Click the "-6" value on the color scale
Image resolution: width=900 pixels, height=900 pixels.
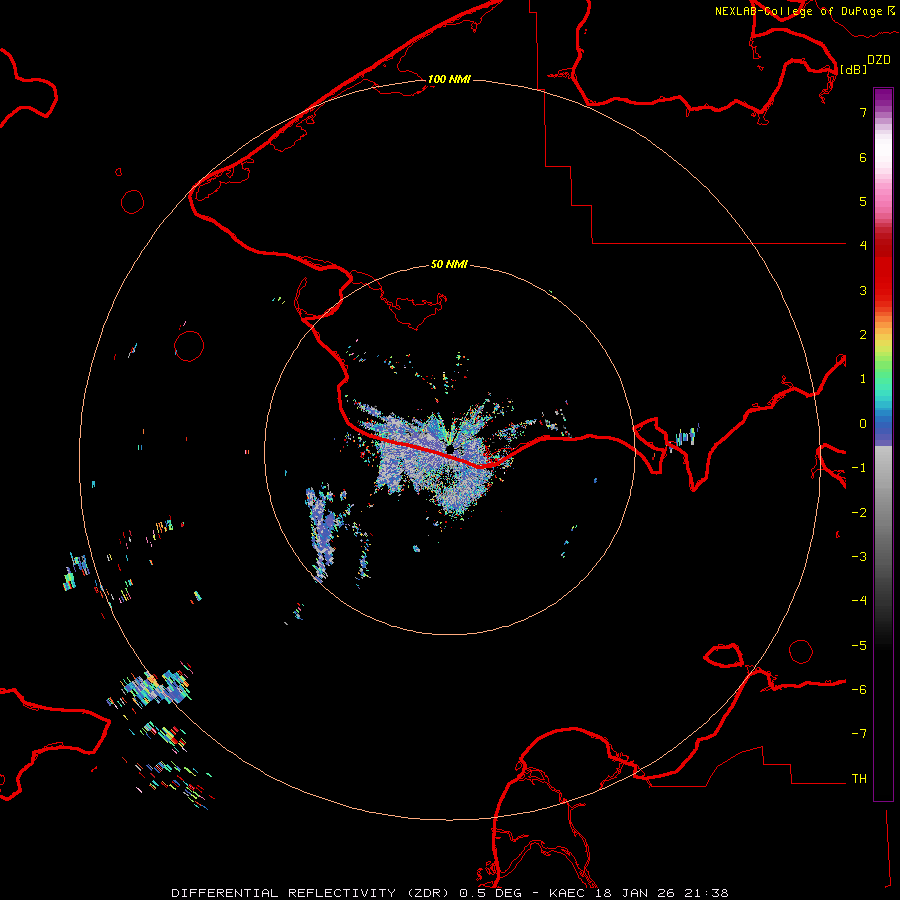coord(859,690)
